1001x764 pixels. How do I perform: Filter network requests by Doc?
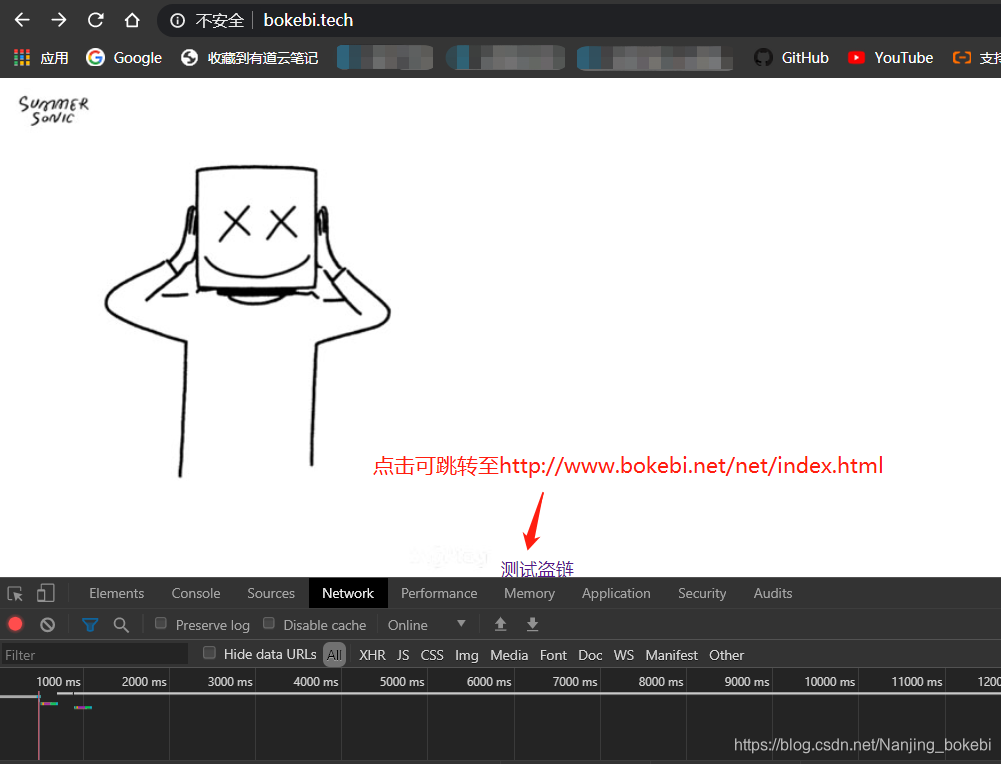tap(590, 655)
